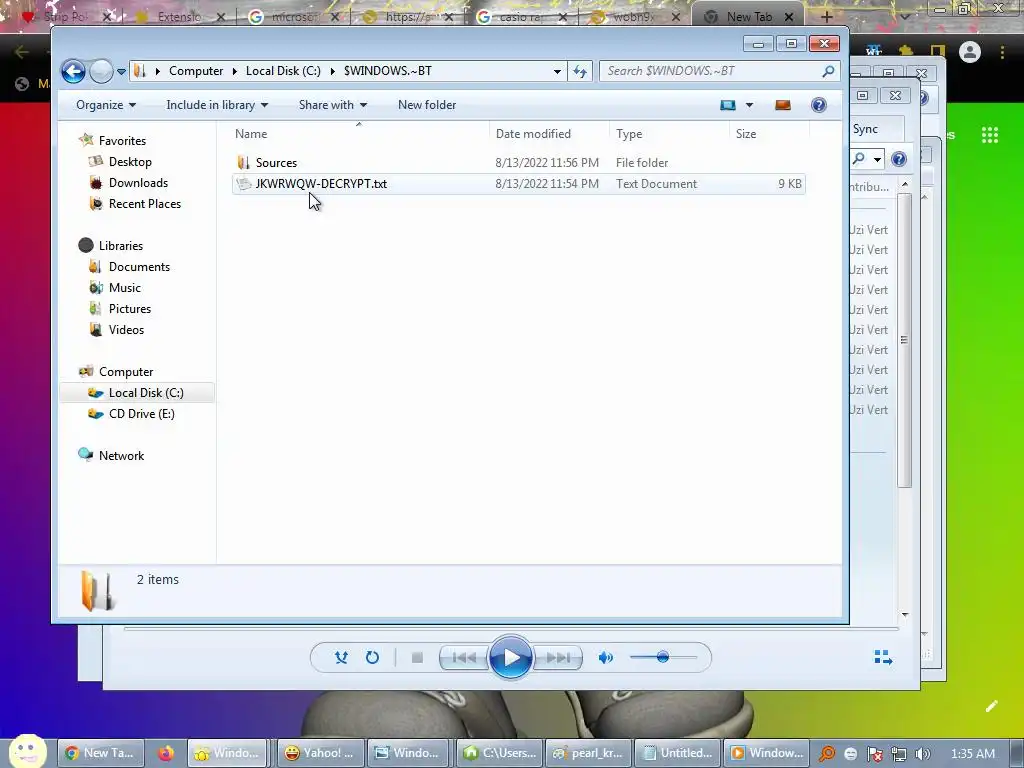Open the Organize menu
The width and height of the screenshot is (1024, 768).
pyautogui.click(x=106, y=105)
